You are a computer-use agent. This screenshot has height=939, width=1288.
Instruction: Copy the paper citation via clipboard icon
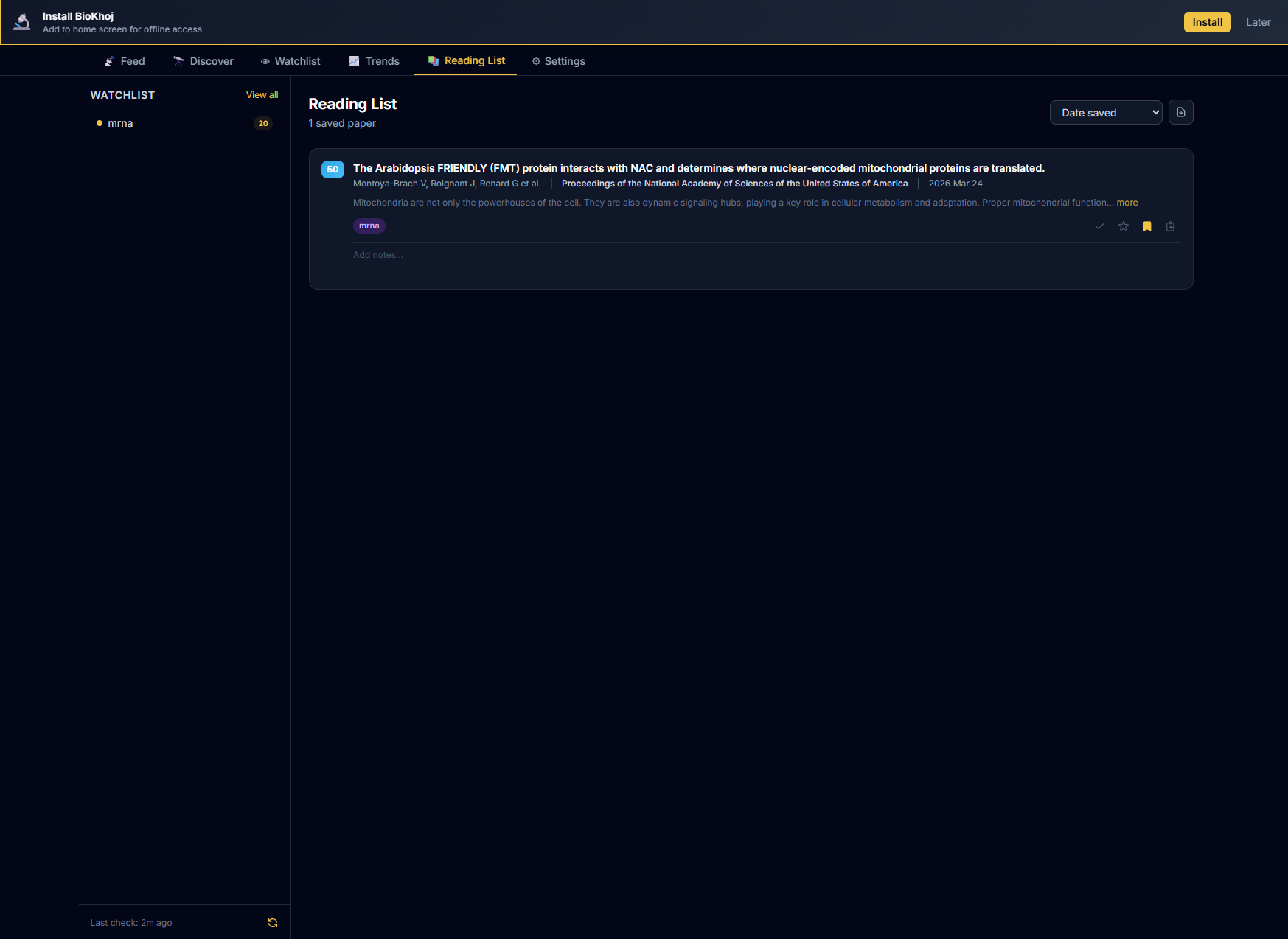[1170, 226]
